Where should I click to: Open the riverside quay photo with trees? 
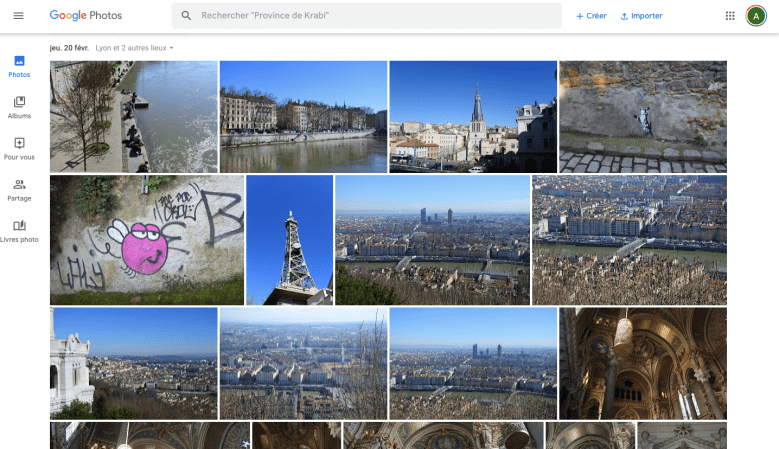tap(133, 116)
